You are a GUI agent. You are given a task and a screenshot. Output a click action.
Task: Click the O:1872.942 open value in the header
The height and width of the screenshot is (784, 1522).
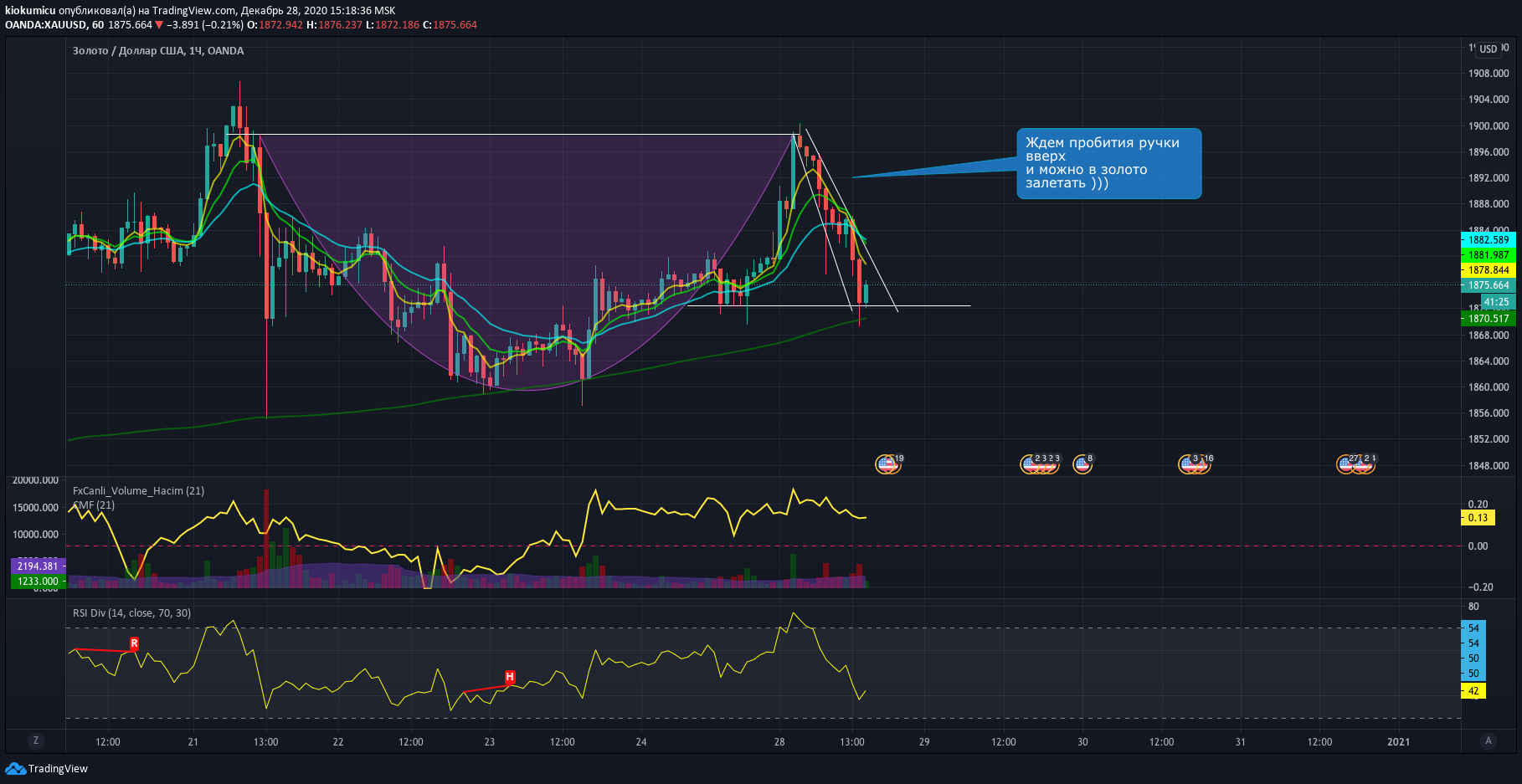point(275,25)
